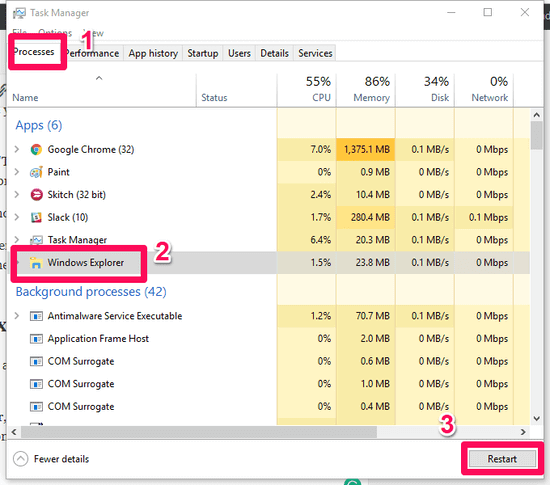Click the horizontal scrollbar right arrow

click(x=523, y=432)
